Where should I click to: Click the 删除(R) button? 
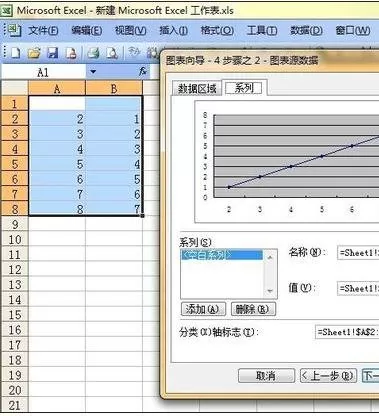[x=254, y=309]
